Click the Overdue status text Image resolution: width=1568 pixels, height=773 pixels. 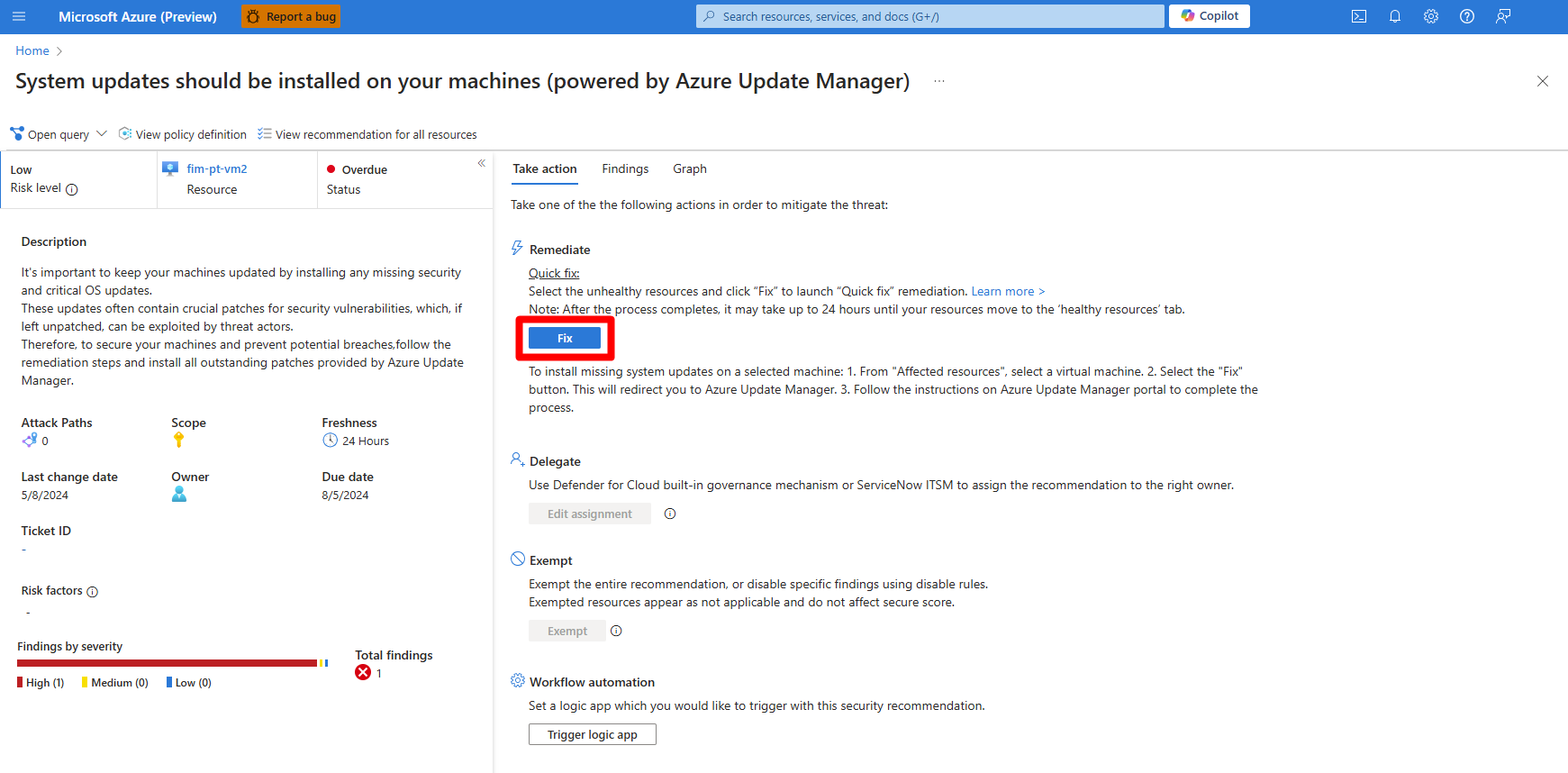pyautogui.click(x=365, y=169)
